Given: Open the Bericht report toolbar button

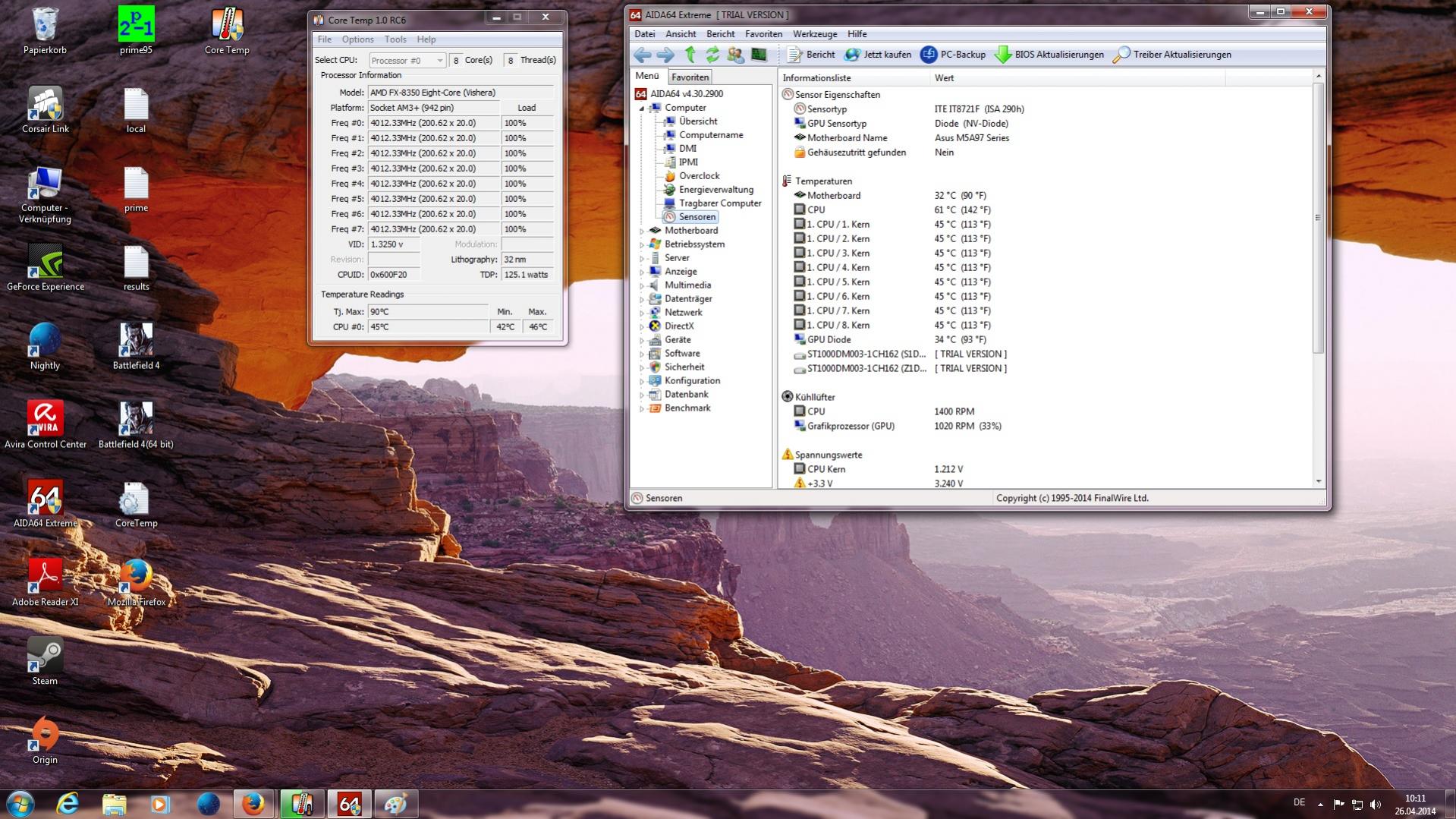Looking at the screenshot, I should (810, 55).
